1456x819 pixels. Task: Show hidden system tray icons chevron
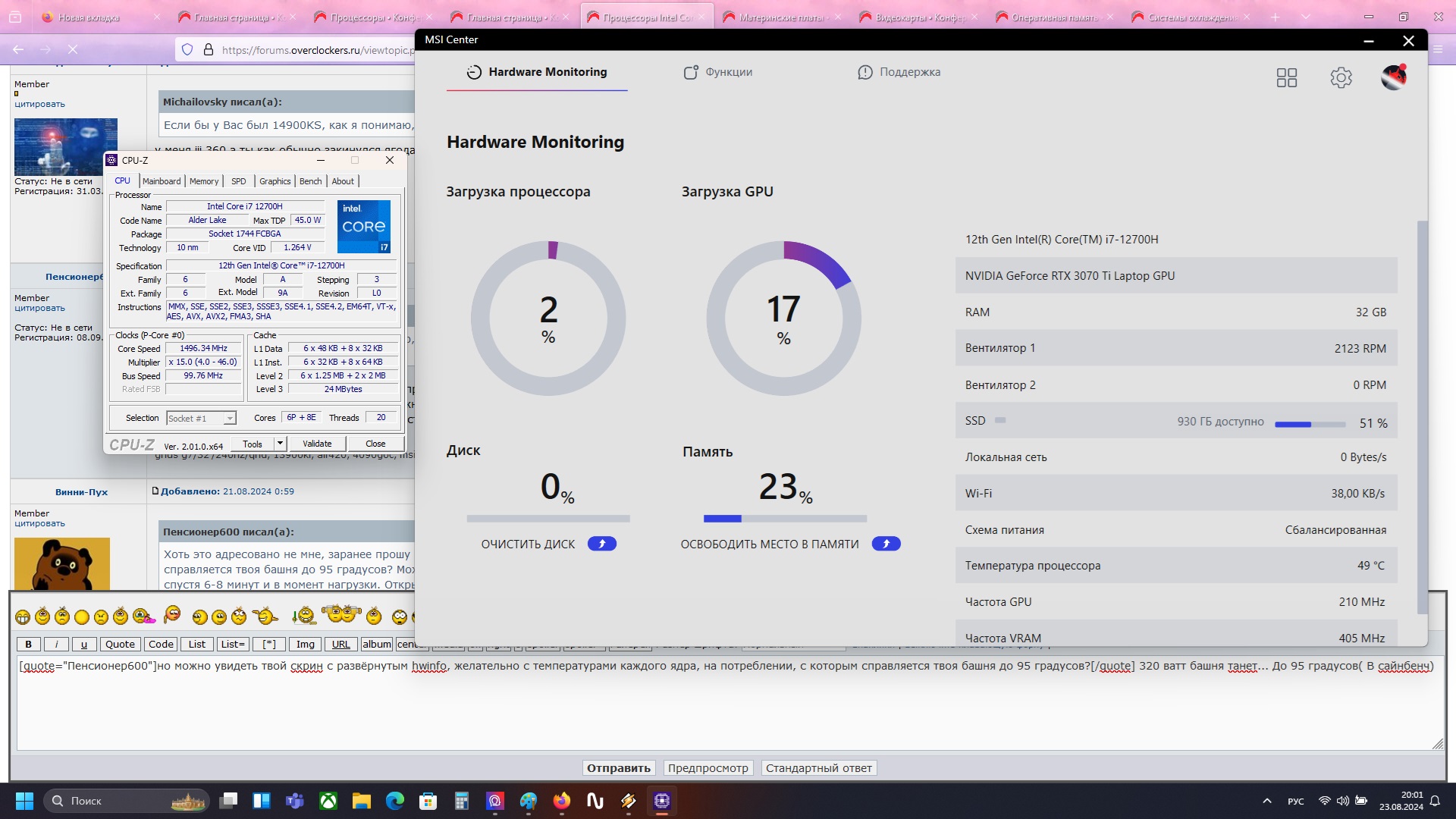pyautogui.click(x=1266, y=801)
